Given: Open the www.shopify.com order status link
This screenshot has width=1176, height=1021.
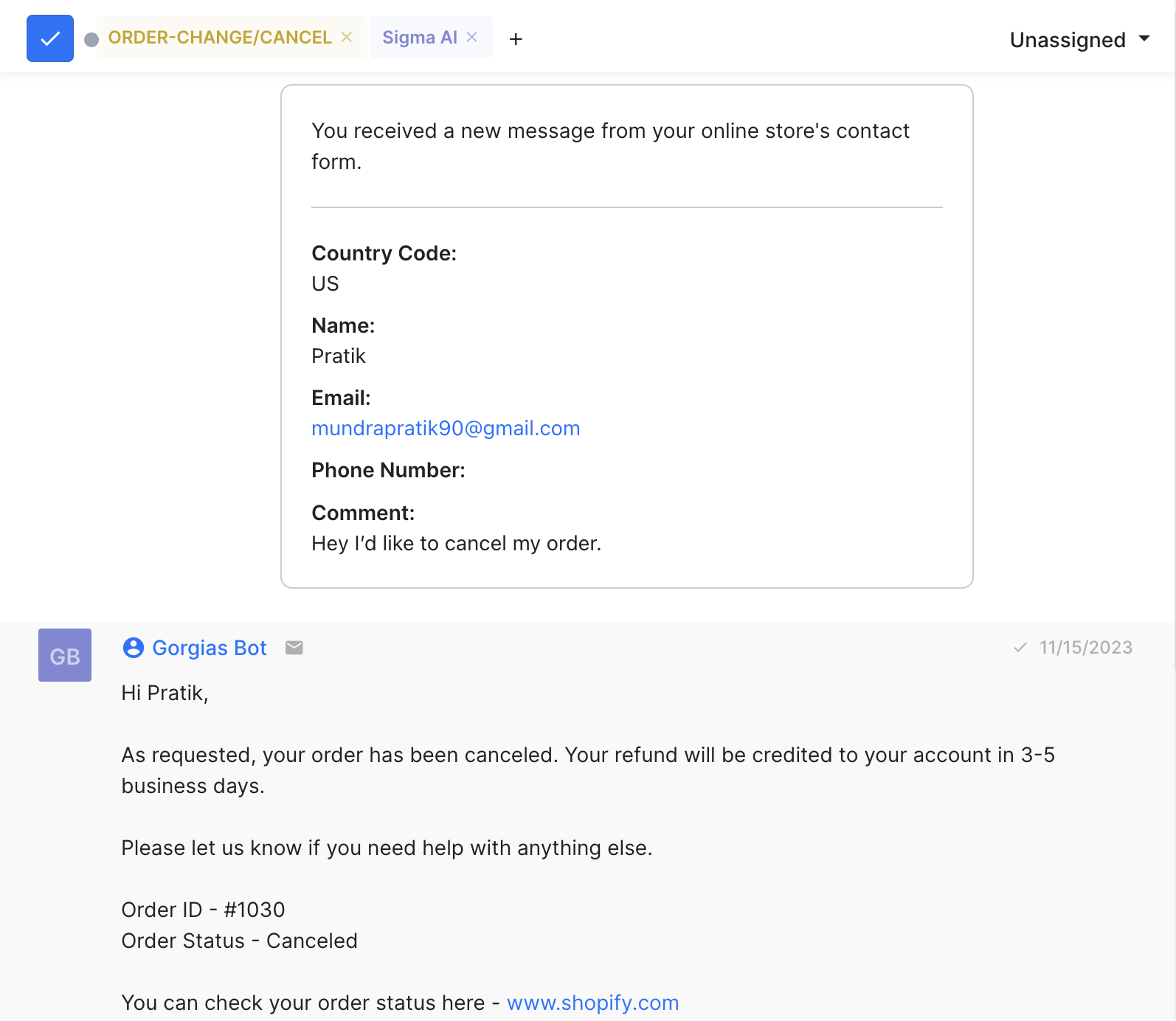Looking at the screenshot, I should (x=592, y=1003).
